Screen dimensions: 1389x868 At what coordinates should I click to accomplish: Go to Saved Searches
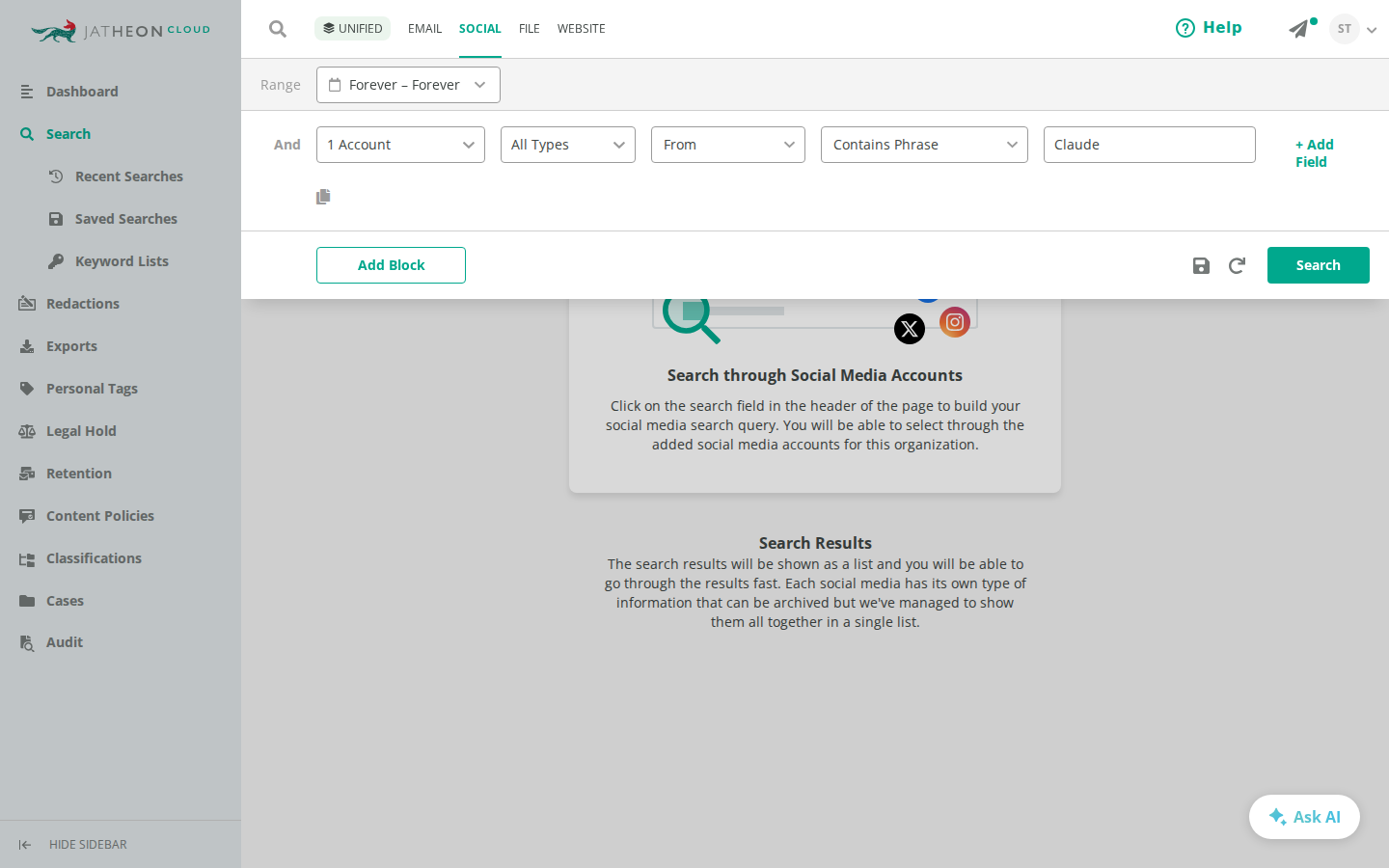click(125, 219)
